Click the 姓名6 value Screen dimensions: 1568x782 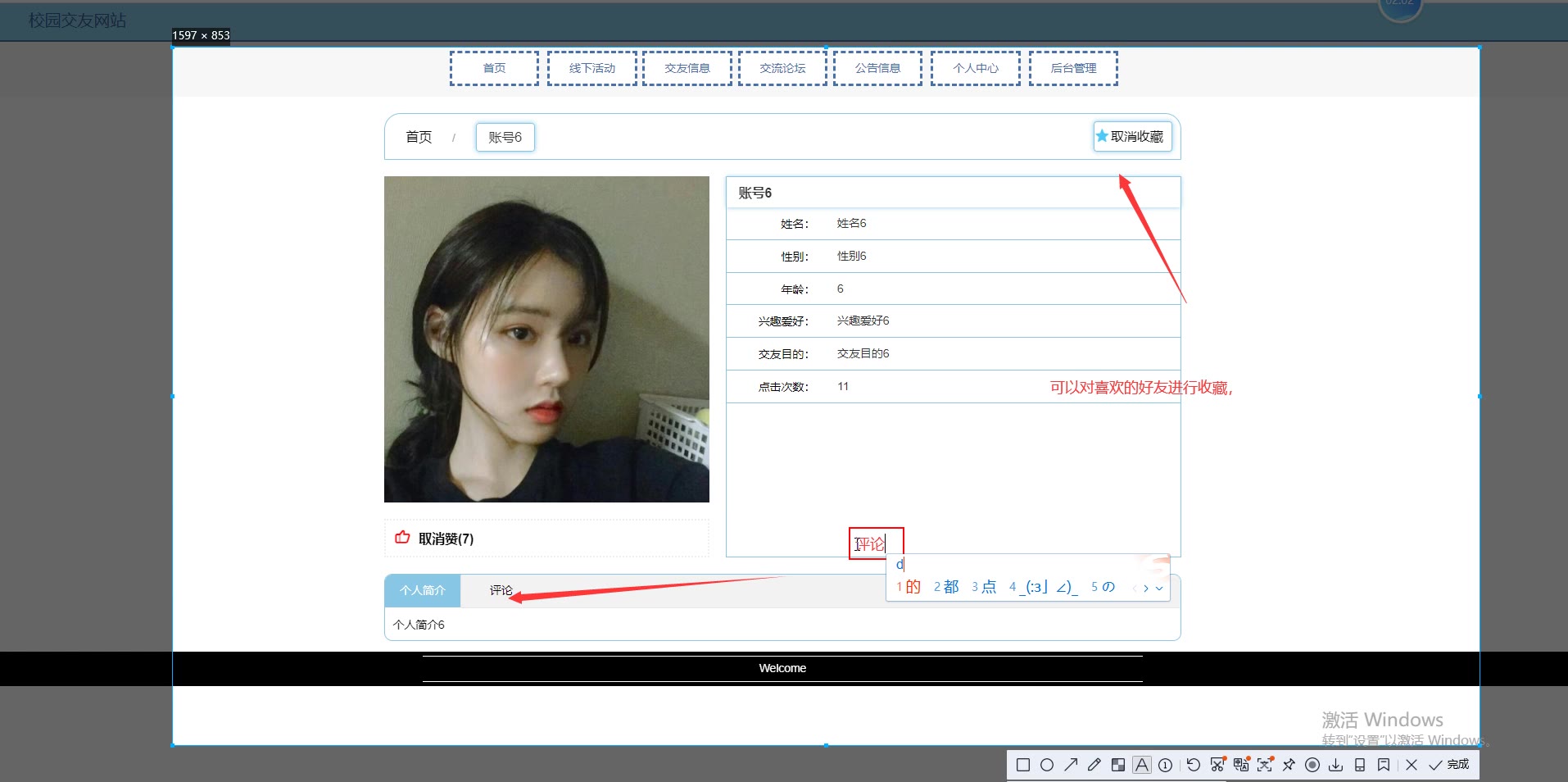tap(851, 223)
